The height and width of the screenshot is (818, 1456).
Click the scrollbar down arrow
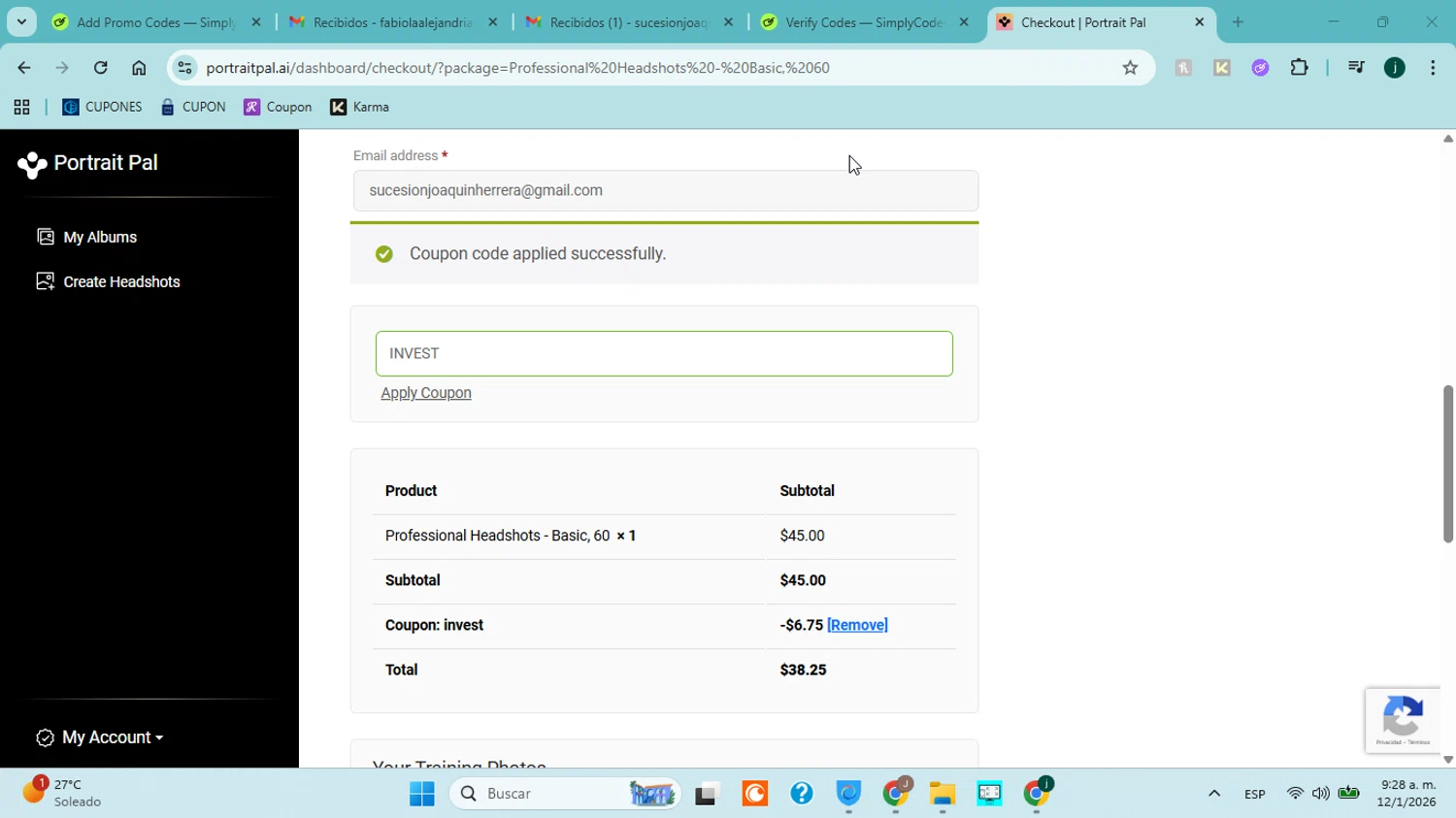[x=1447, y=760]
